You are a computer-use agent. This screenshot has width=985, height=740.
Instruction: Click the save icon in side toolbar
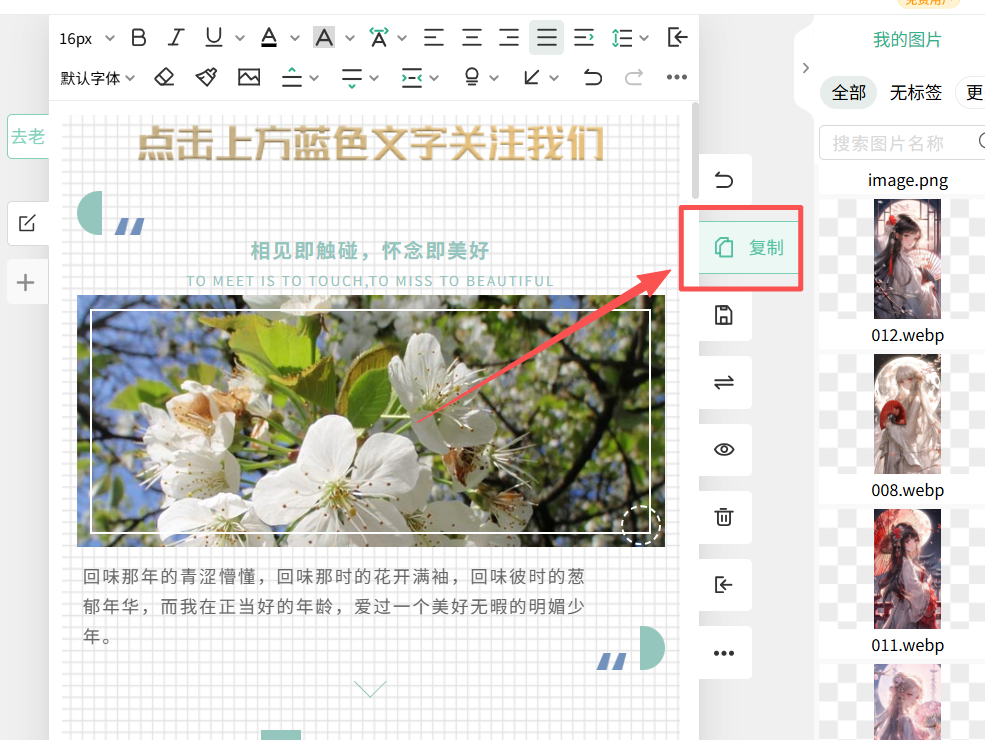pos(724,315)
